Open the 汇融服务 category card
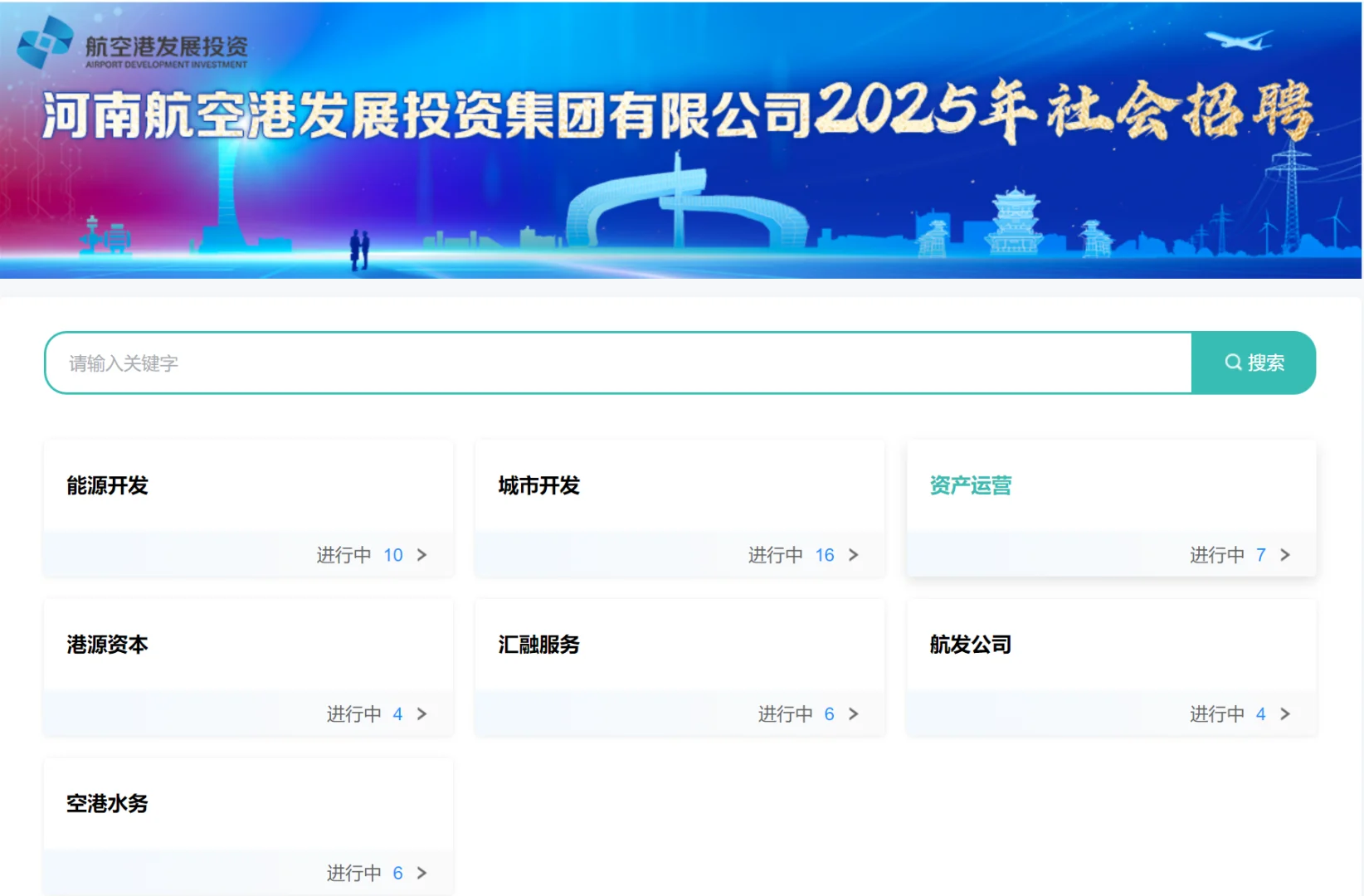 click(680, 667)
